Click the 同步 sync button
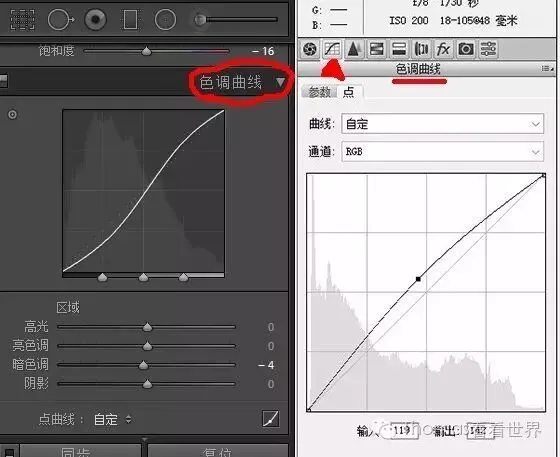The image size is (560, 457). (x=81, y=451)
